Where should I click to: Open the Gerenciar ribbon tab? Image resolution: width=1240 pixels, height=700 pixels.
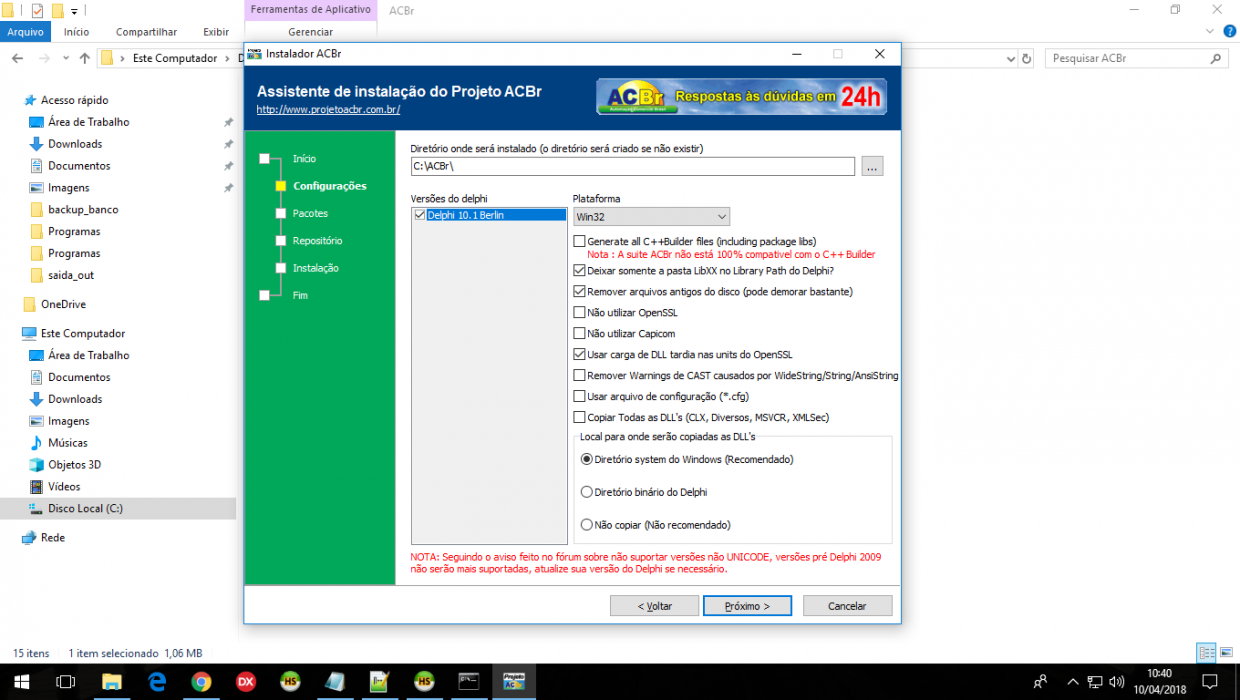[x=311, y=32]
